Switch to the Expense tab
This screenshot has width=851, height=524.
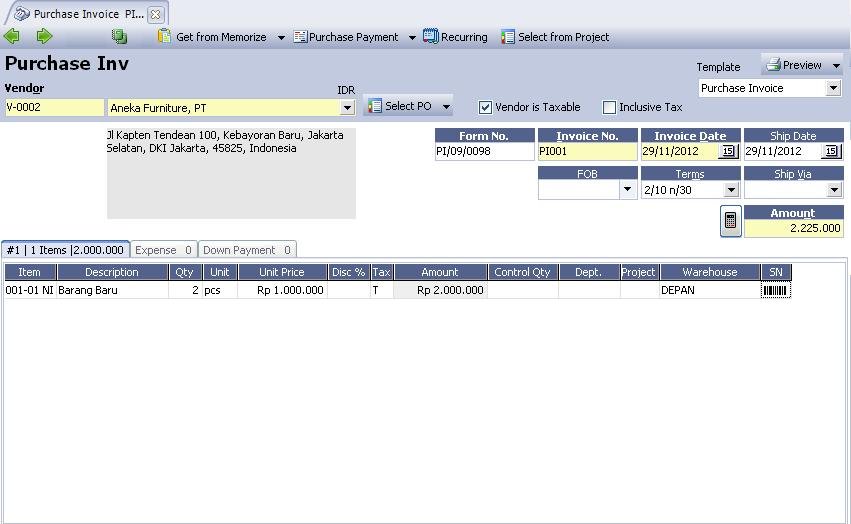163,250
